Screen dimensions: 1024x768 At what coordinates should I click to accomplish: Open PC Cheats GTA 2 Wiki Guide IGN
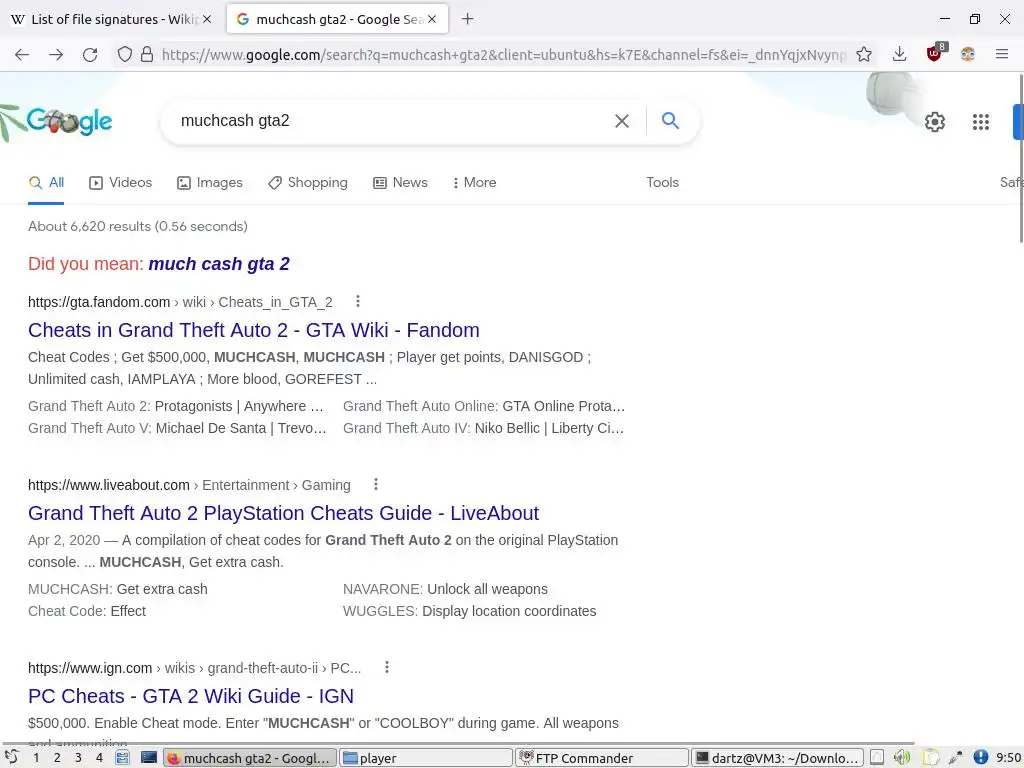pos(191,696)
